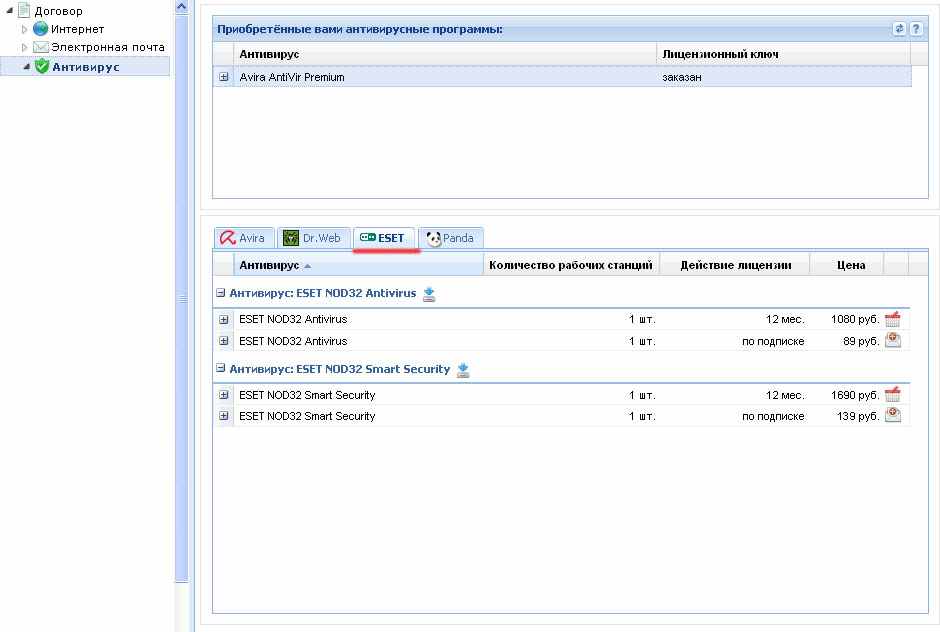Image resolution: width=940 pixels, height=632 pixels.
Task: Select the ESET tab
Action: (x=383, y=238)
